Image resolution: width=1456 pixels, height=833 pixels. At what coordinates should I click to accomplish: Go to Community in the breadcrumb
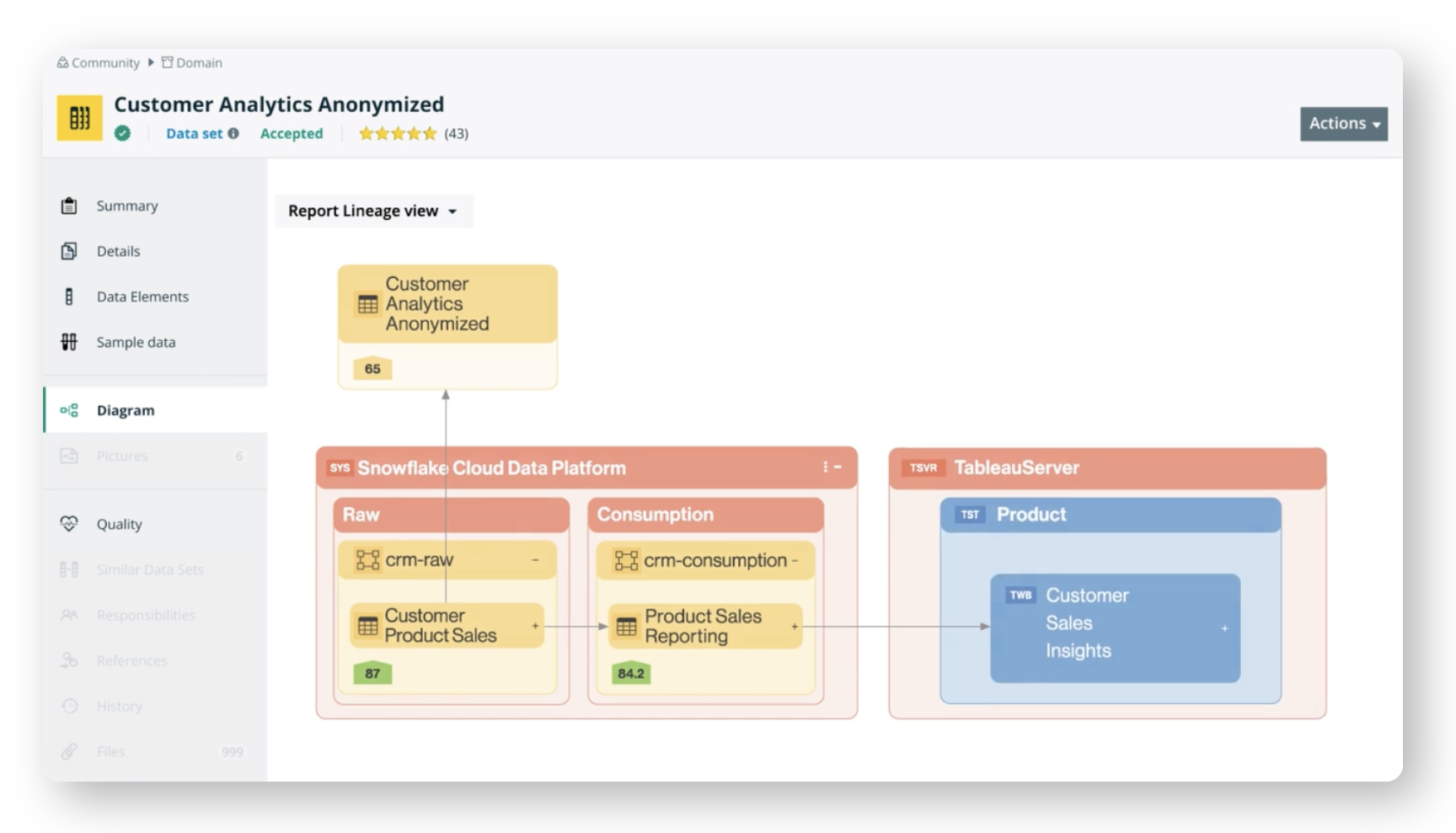[x=105, y=62]
